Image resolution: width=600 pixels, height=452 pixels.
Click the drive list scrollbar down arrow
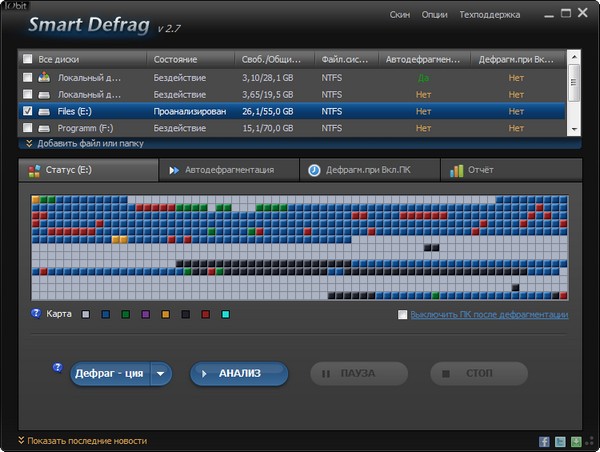point(573,129)
